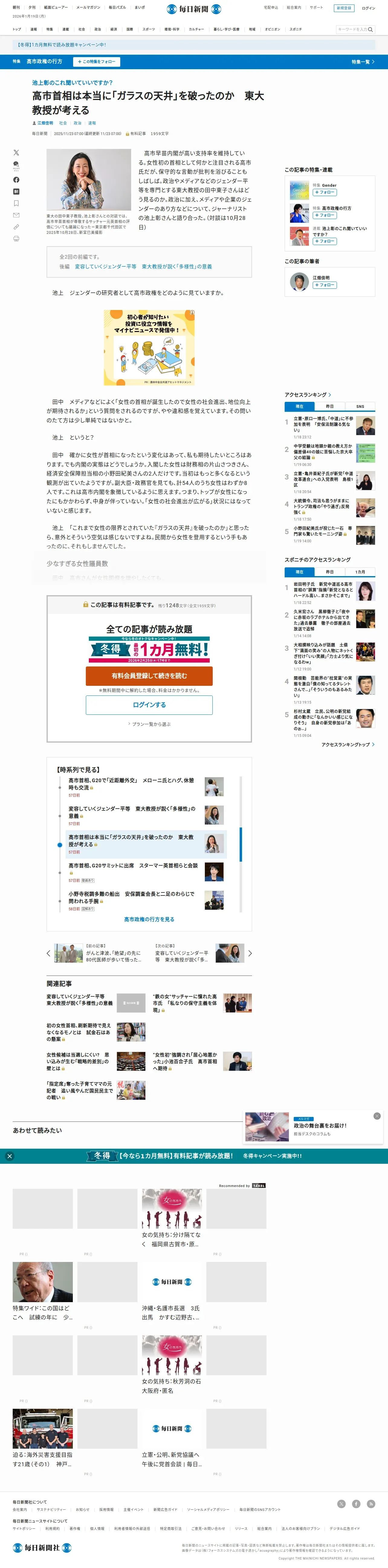Open アクセスランキングトップ link with arrow
This screenshot has height=1568, width=388.
pyautogui.click(x=348, y=744)
